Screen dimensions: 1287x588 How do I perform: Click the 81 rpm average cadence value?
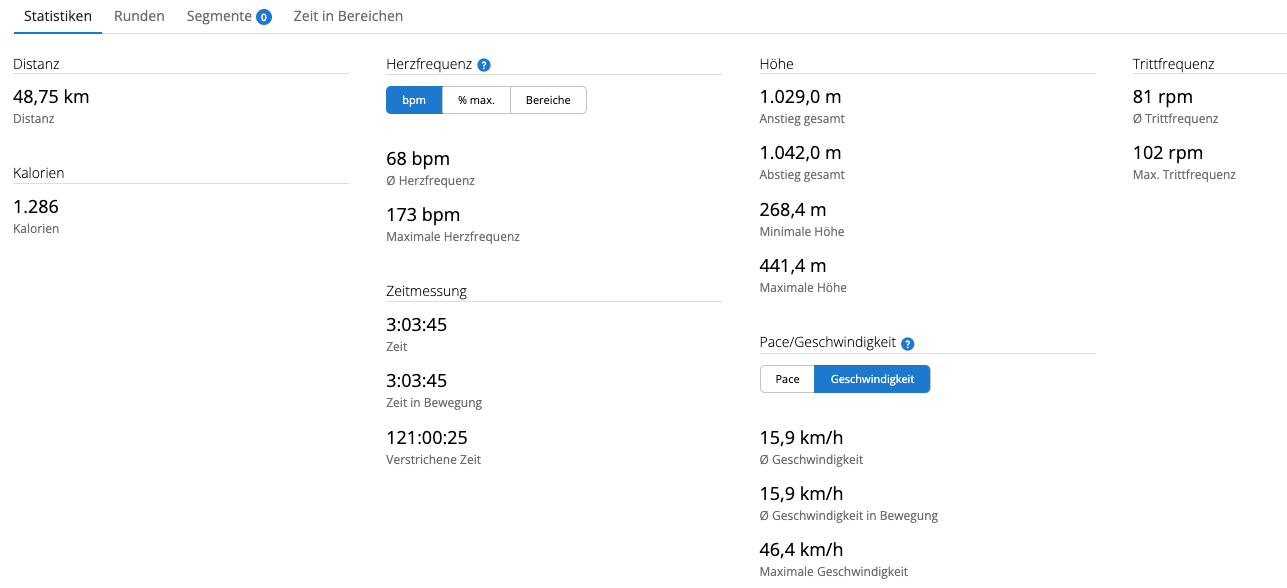pos(1162,97)
